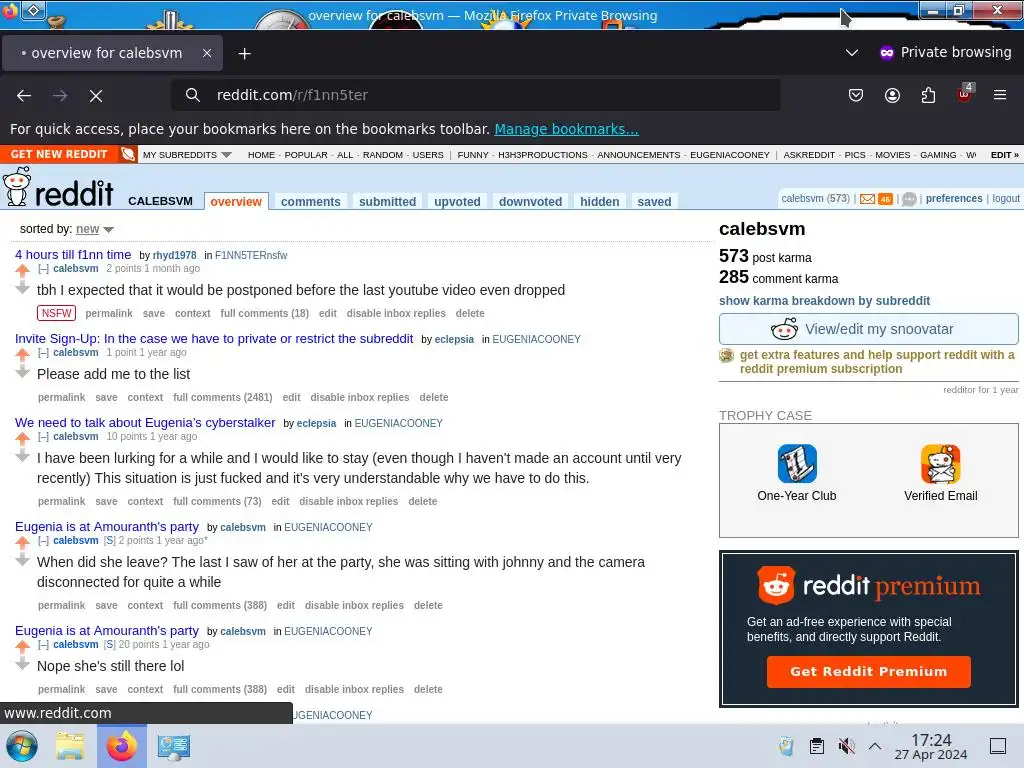
Task: Open the computer settings taskbar icon
Action: point(174,746)
